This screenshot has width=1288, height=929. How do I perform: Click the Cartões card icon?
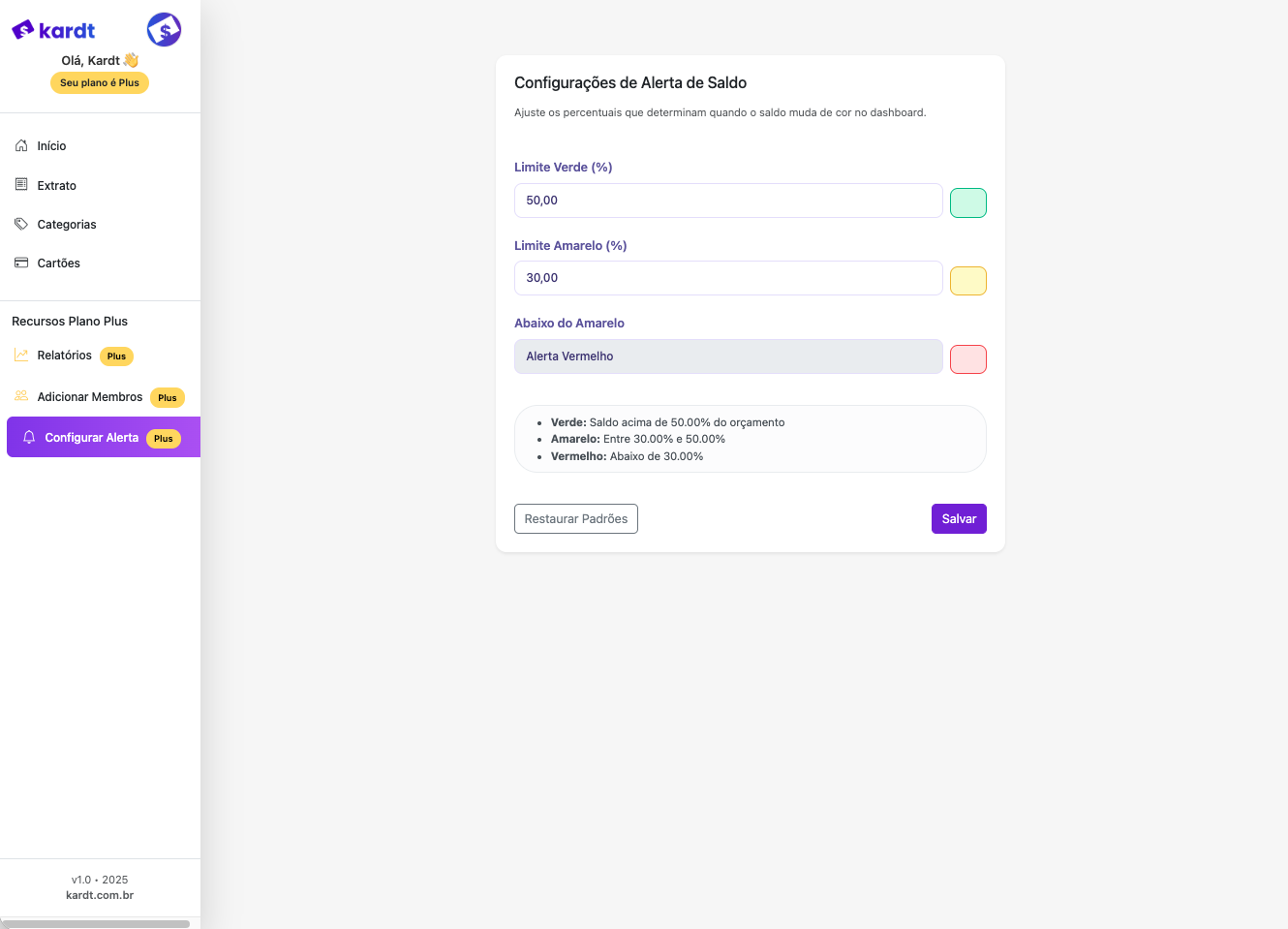pos(21,263)
